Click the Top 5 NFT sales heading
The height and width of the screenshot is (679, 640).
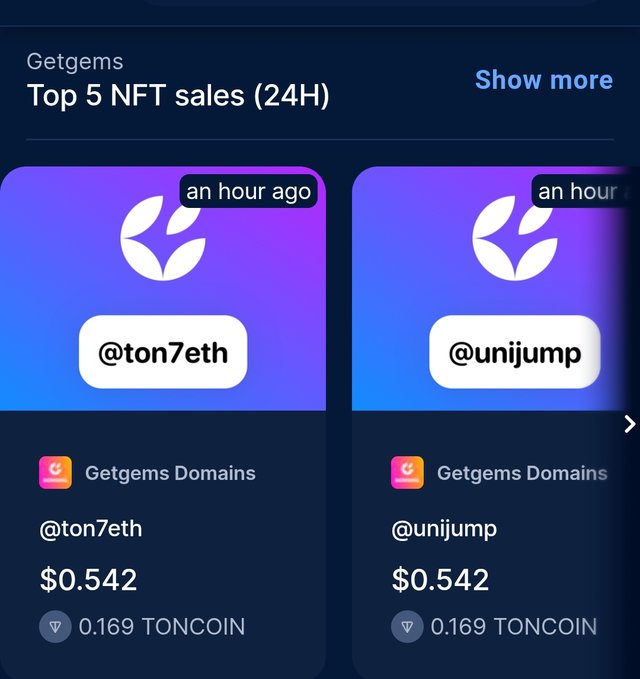tap(178, 95)
